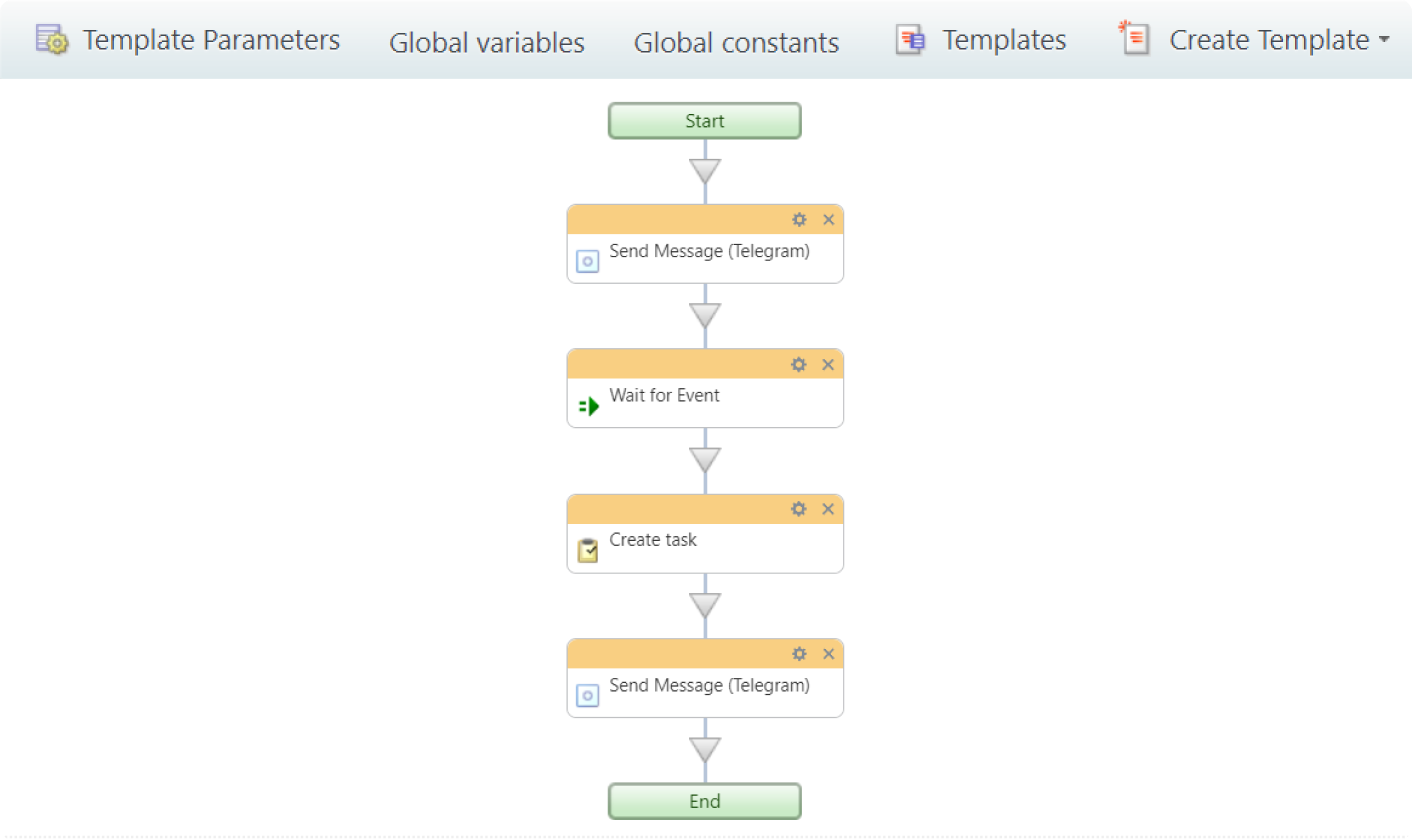Remove the Create task block

(828, 508)
